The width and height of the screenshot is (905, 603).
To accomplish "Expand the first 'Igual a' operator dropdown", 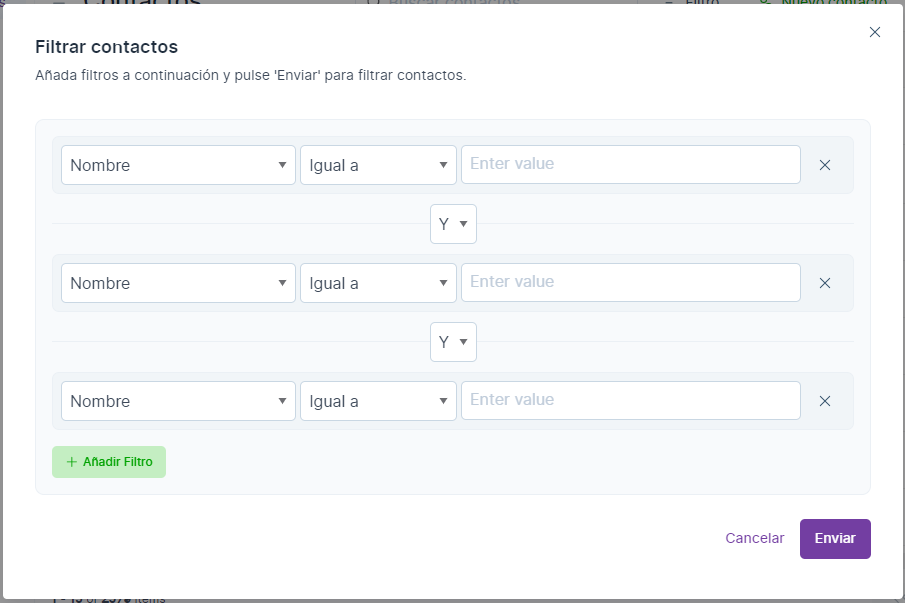I will tap(378, 165).
